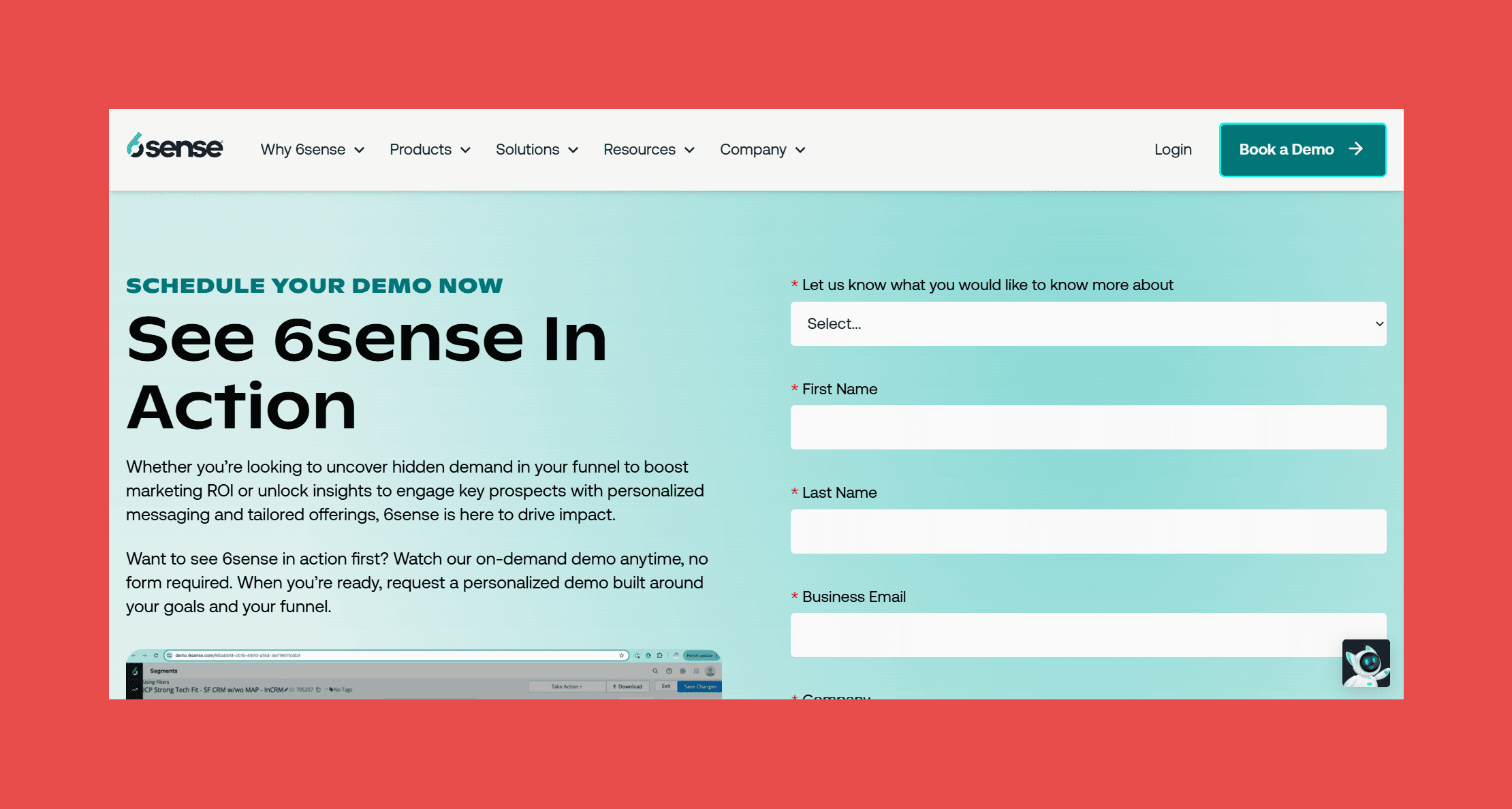The image size is (1512, 809).
Task: Click the 'Business Email' label
Action: (x=854, y=597)
